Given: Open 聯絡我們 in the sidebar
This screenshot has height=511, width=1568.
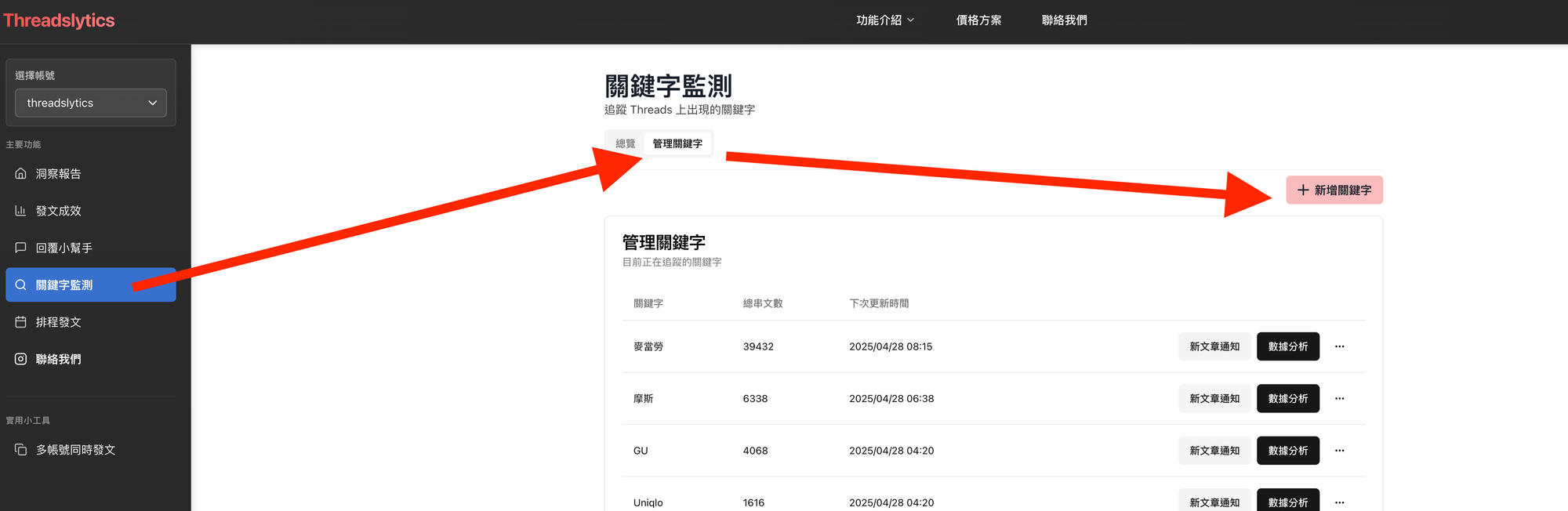Looking at the screenshot, I should (x=91, y=359).
